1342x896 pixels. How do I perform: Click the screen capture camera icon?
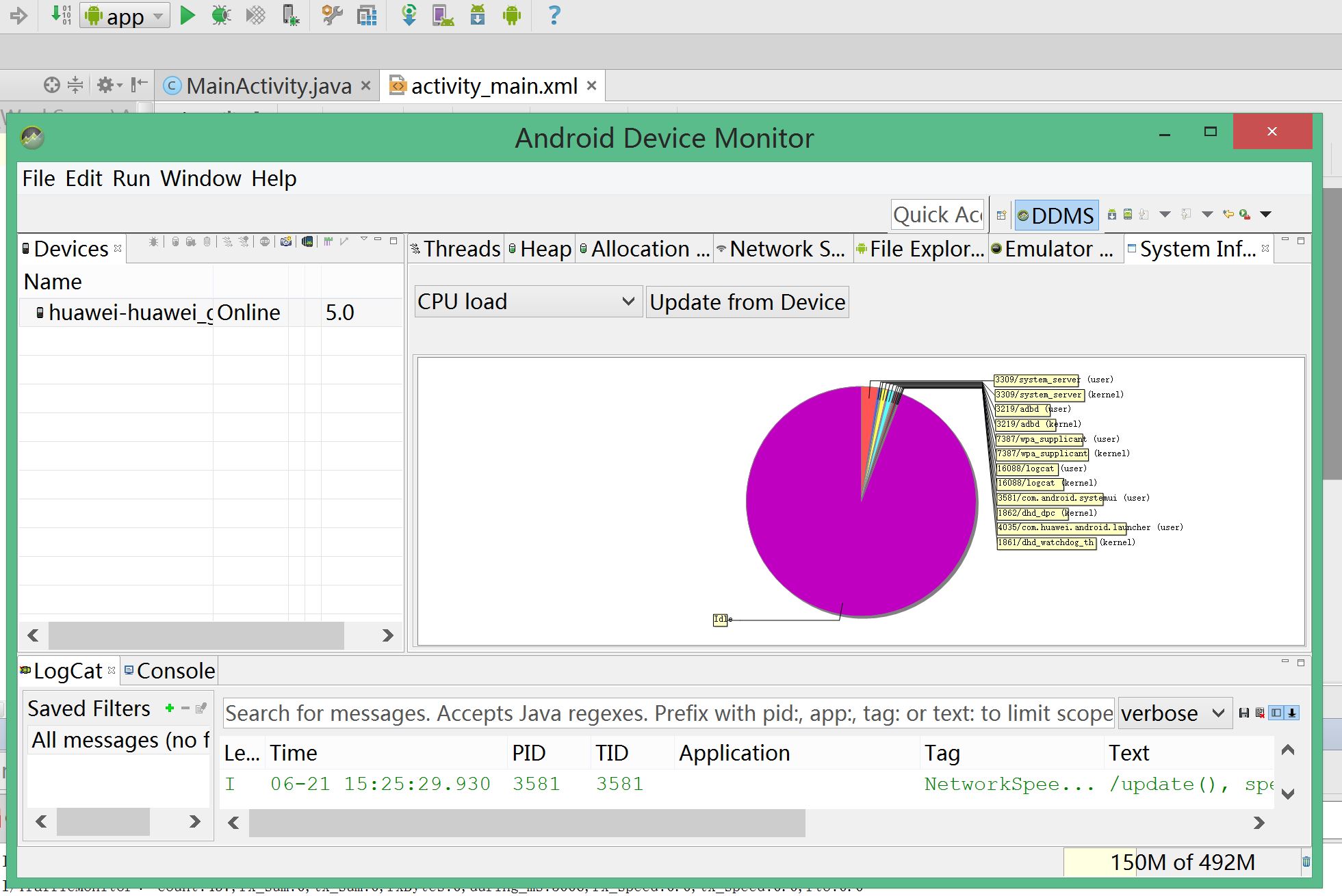point(286,241)
